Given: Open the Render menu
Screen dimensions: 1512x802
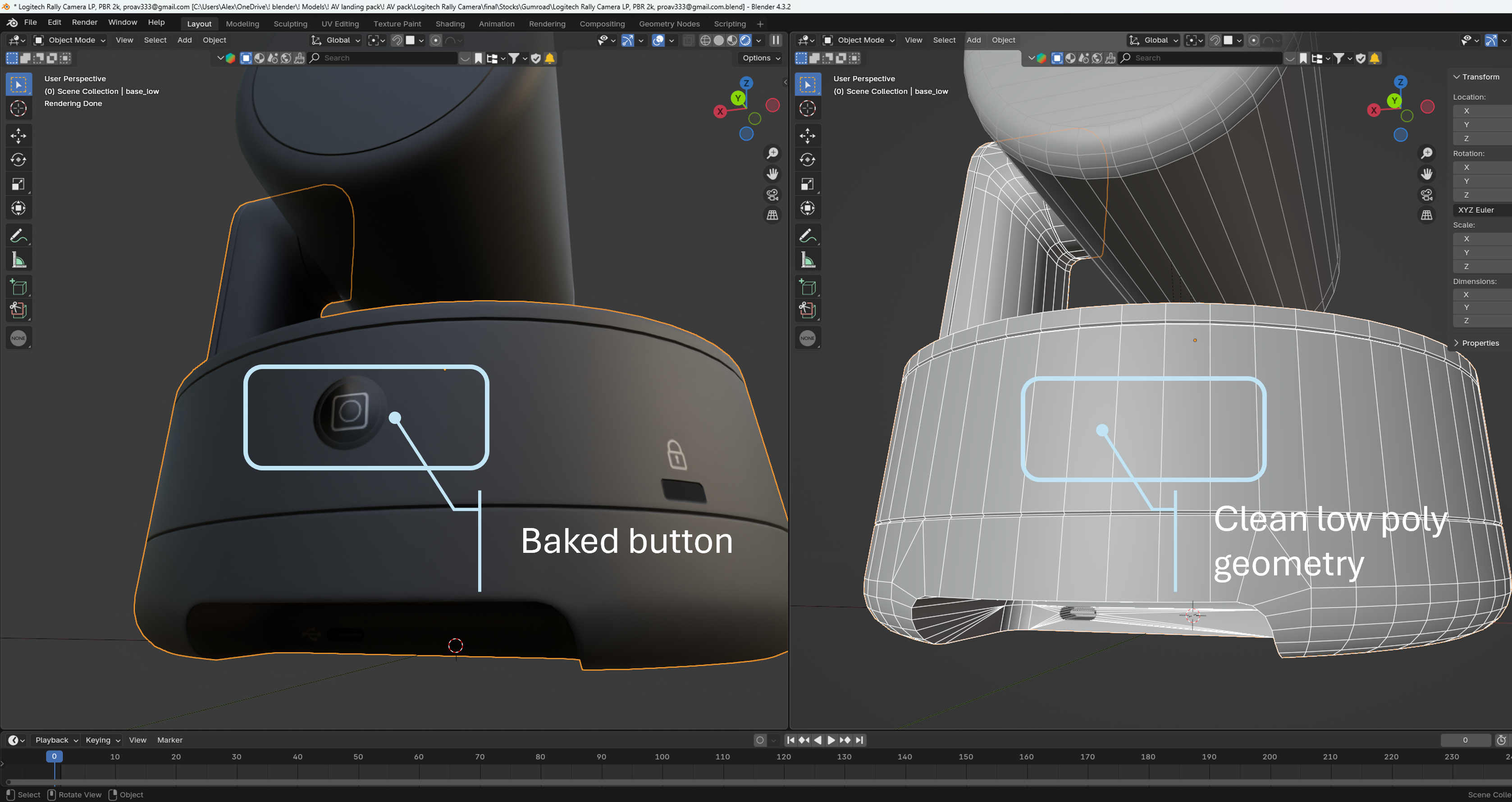Looking at the screenshot, I should pyautogui.click(x=85, y=22).
